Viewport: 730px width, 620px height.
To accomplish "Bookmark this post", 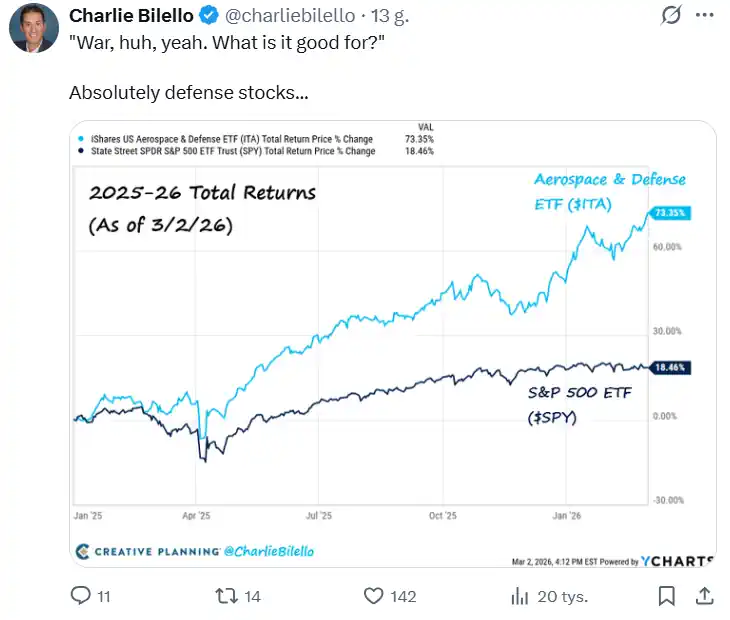I will [667, 596].
